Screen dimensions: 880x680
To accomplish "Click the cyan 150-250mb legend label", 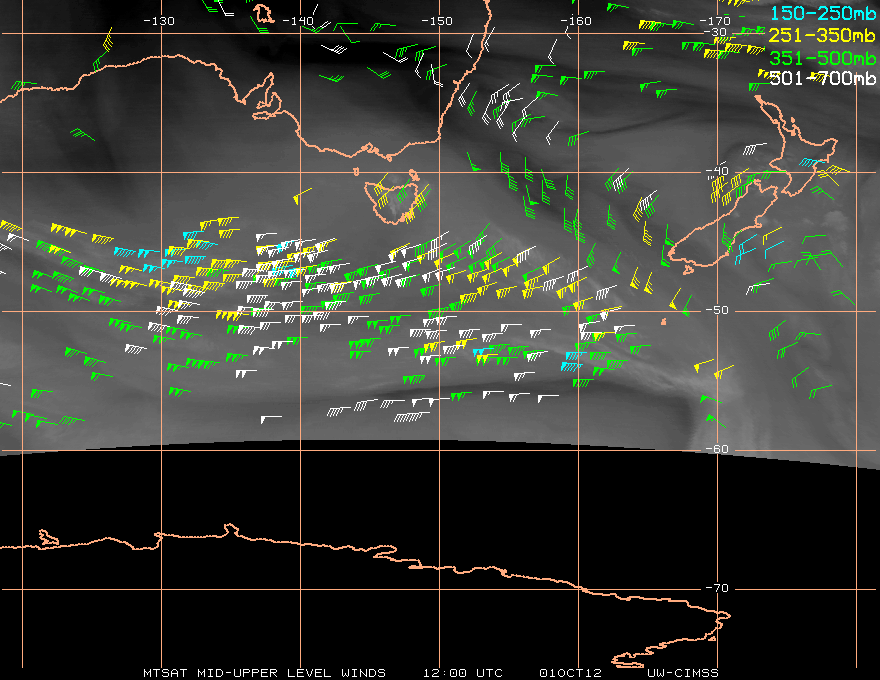I will click(823, 13).
